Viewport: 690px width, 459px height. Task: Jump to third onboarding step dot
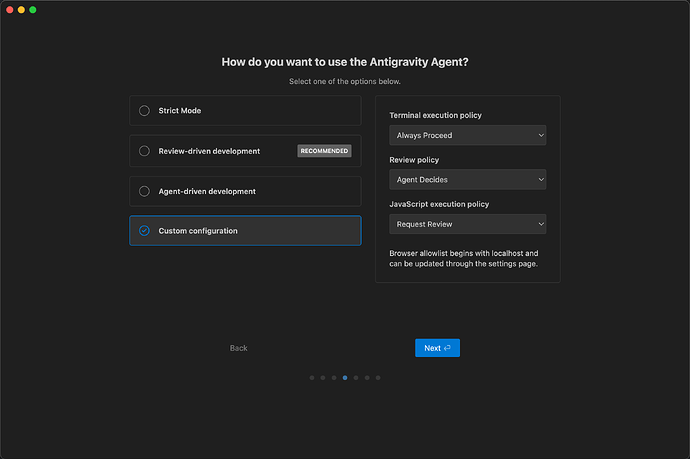[x=334, y=378]
